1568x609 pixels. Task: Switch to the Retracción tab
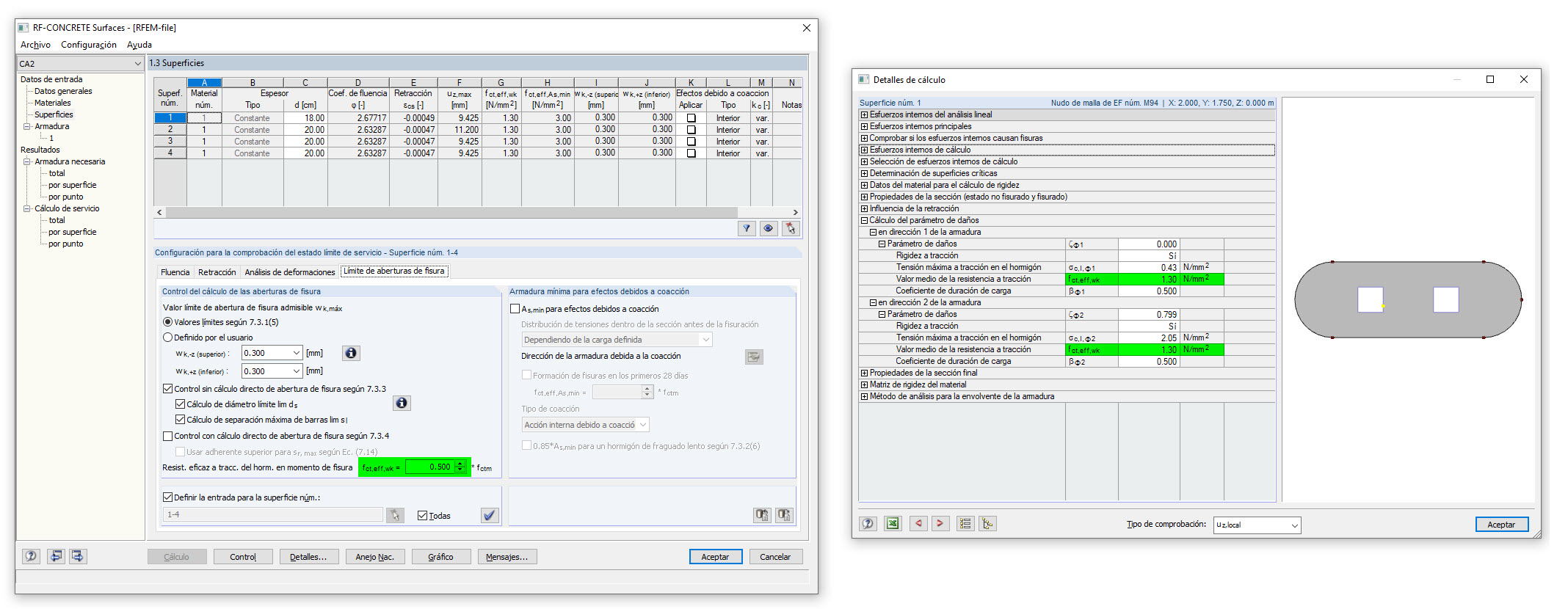tap(217, 271)
